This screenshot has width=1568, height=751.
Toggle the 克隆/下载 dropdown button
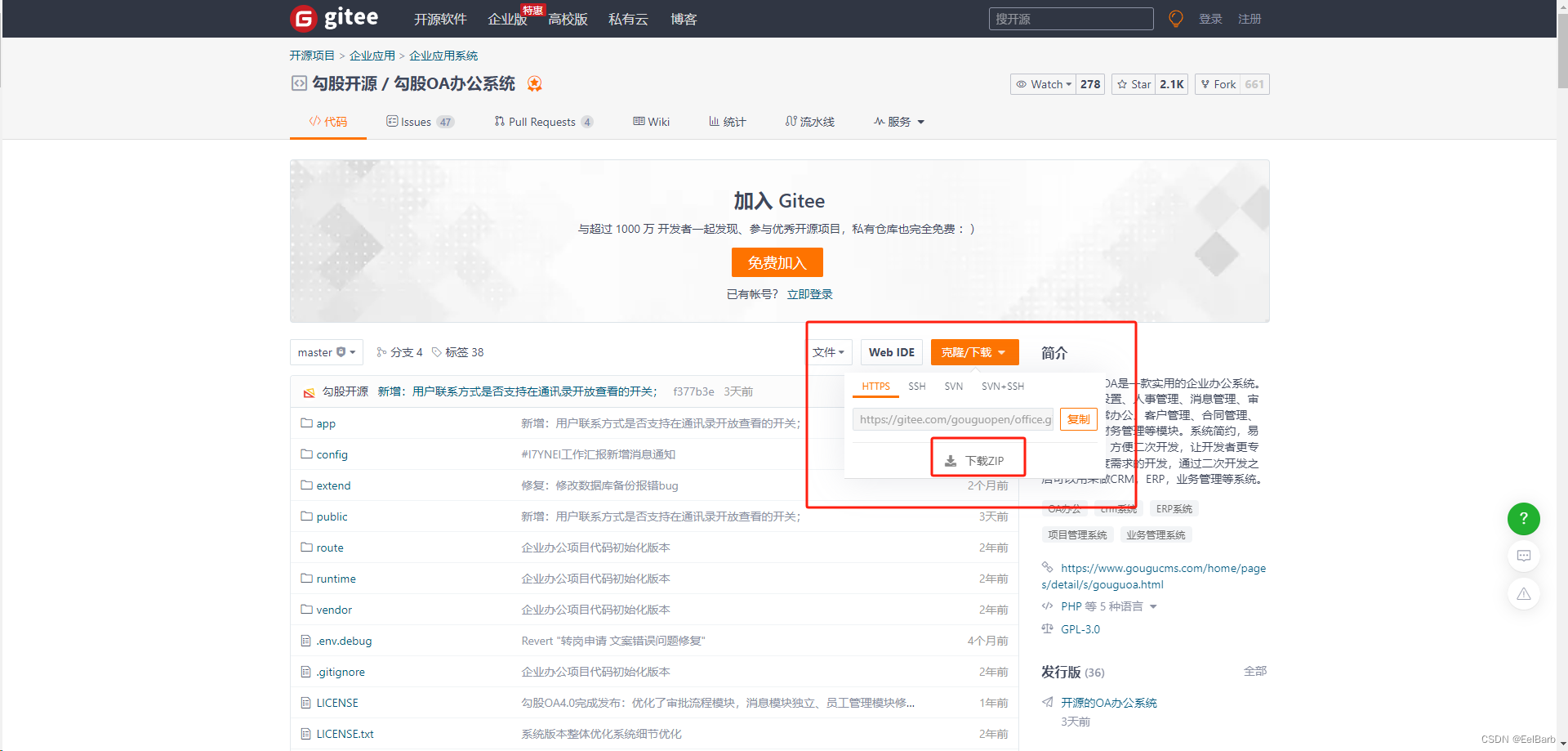tap(974, 352)
